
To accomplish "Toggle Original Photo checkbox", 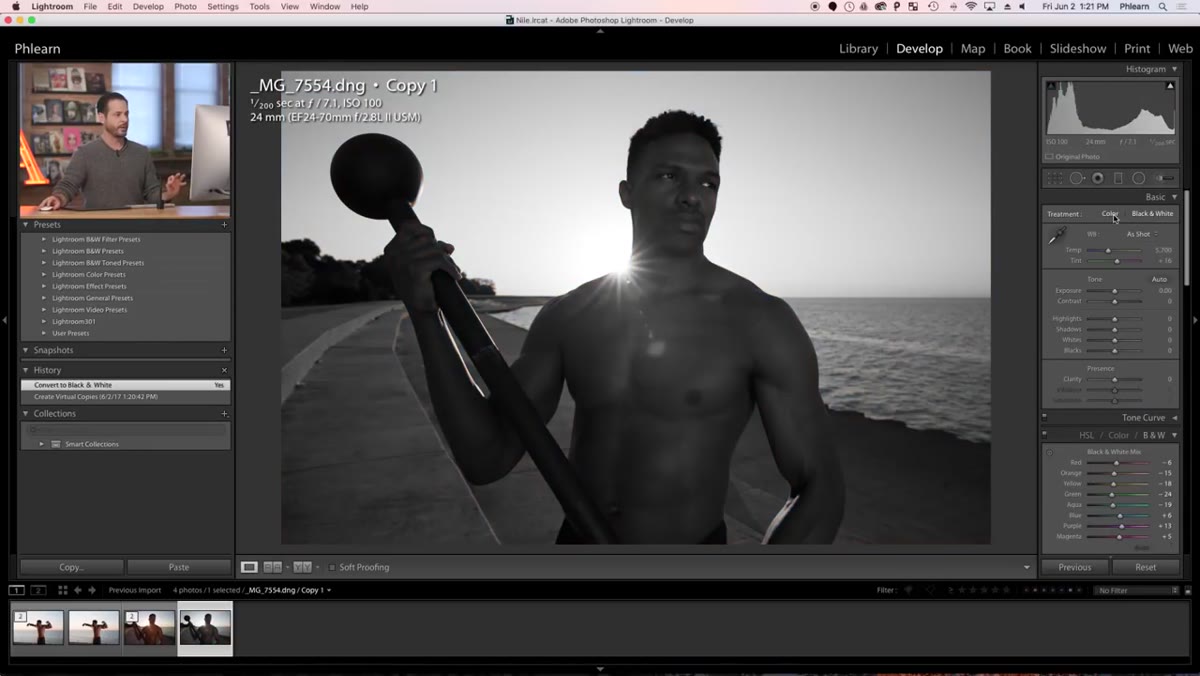I will 1050,156.
